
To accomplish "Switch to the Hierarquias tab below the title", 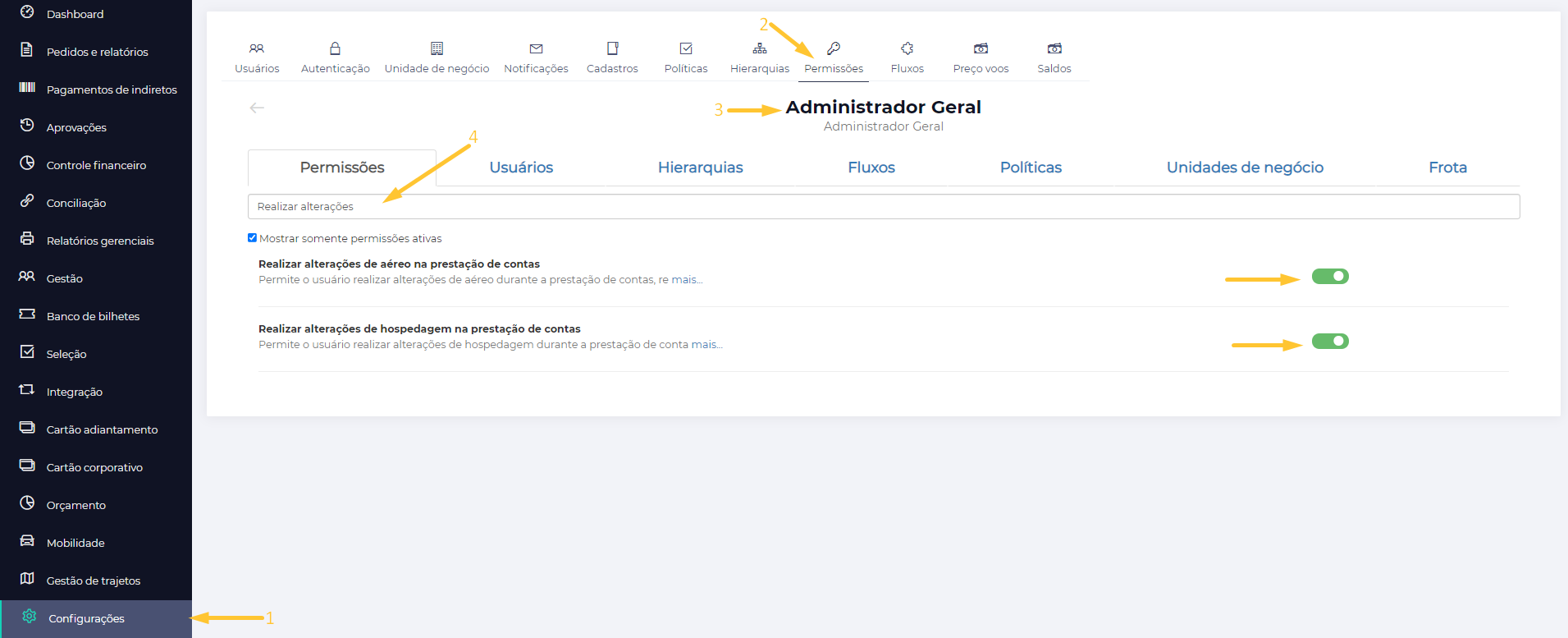I will point(700,168).
